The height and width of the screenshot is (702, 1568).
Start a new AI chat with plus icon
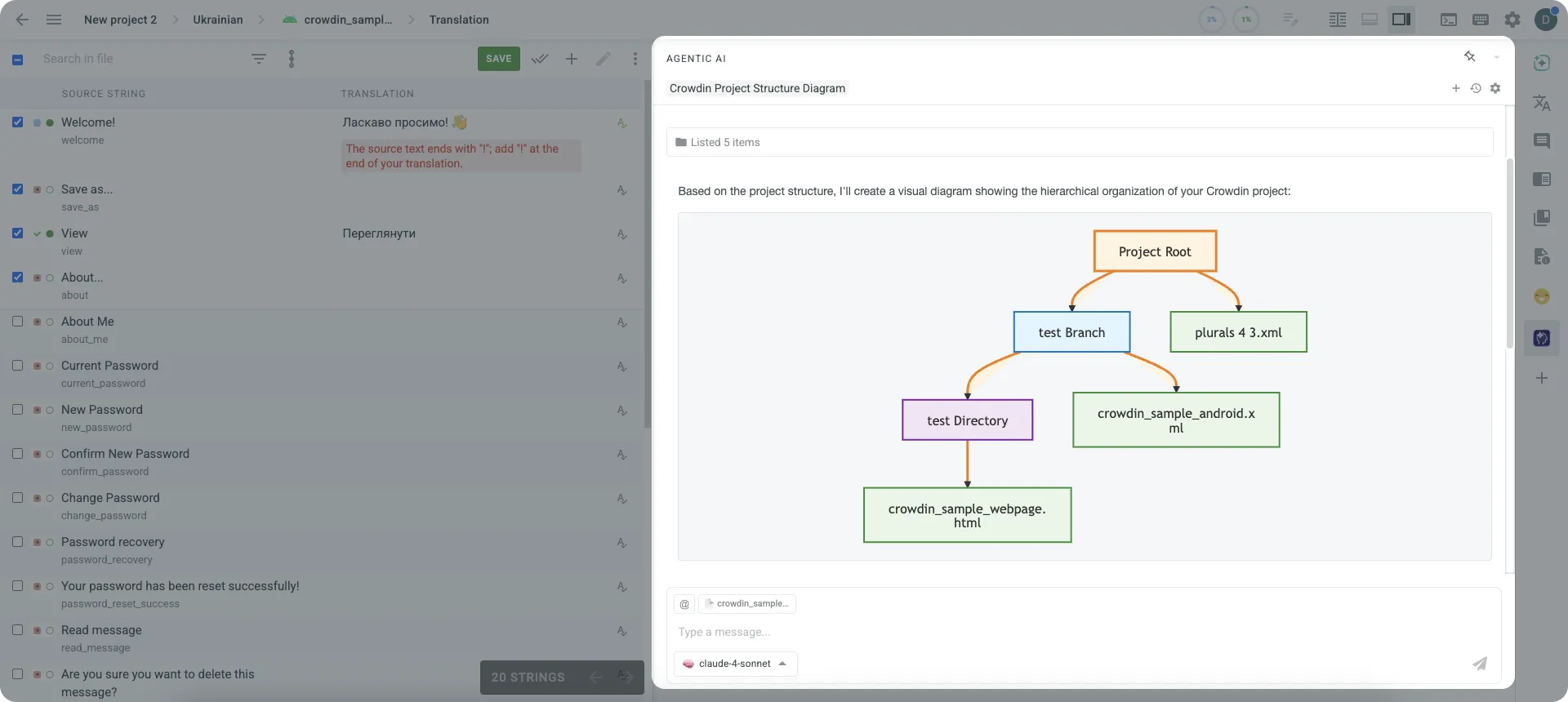[x=1455, y=88]
